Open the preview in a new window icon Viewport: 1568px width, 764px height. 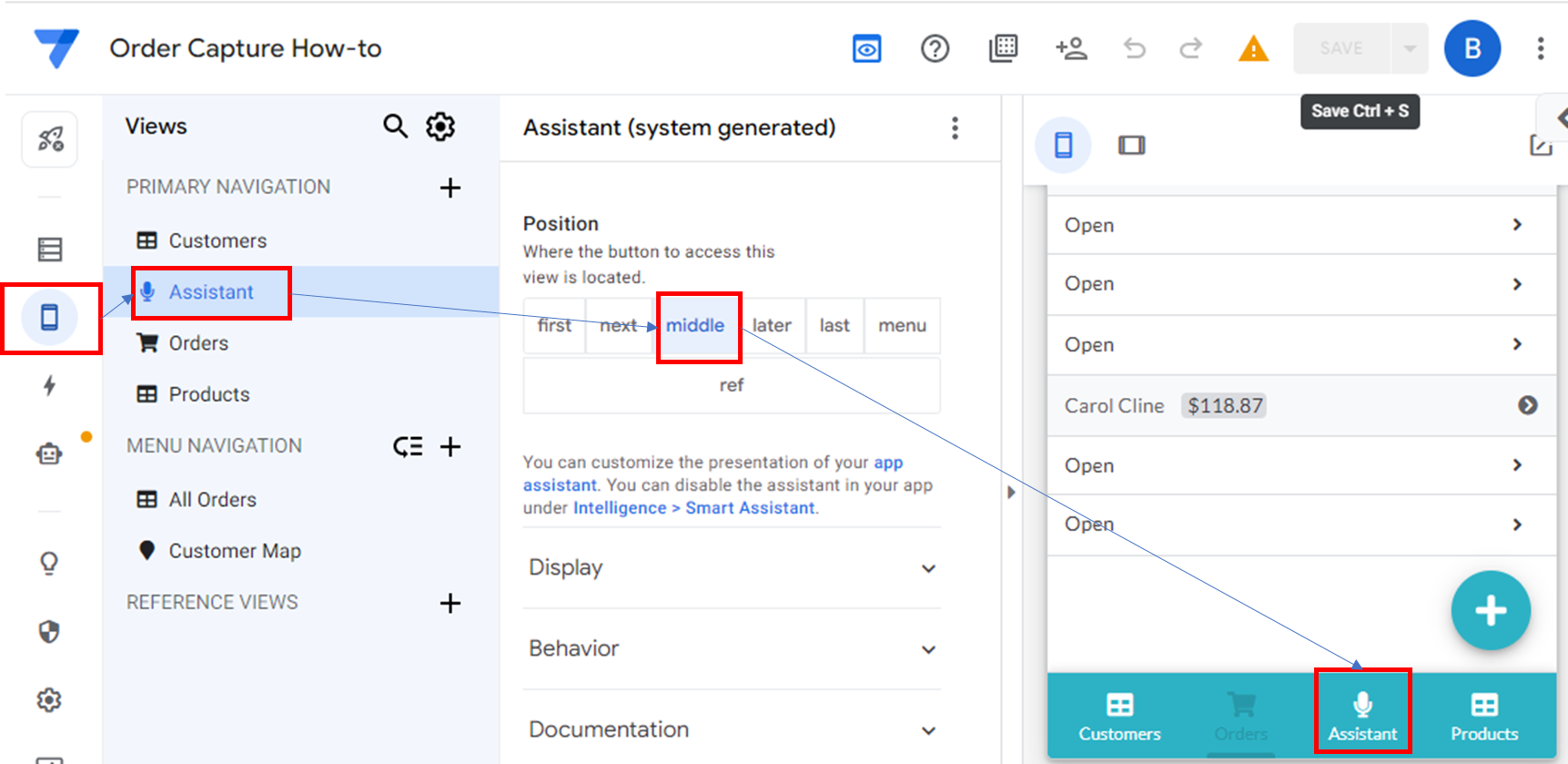(1541, 145)
